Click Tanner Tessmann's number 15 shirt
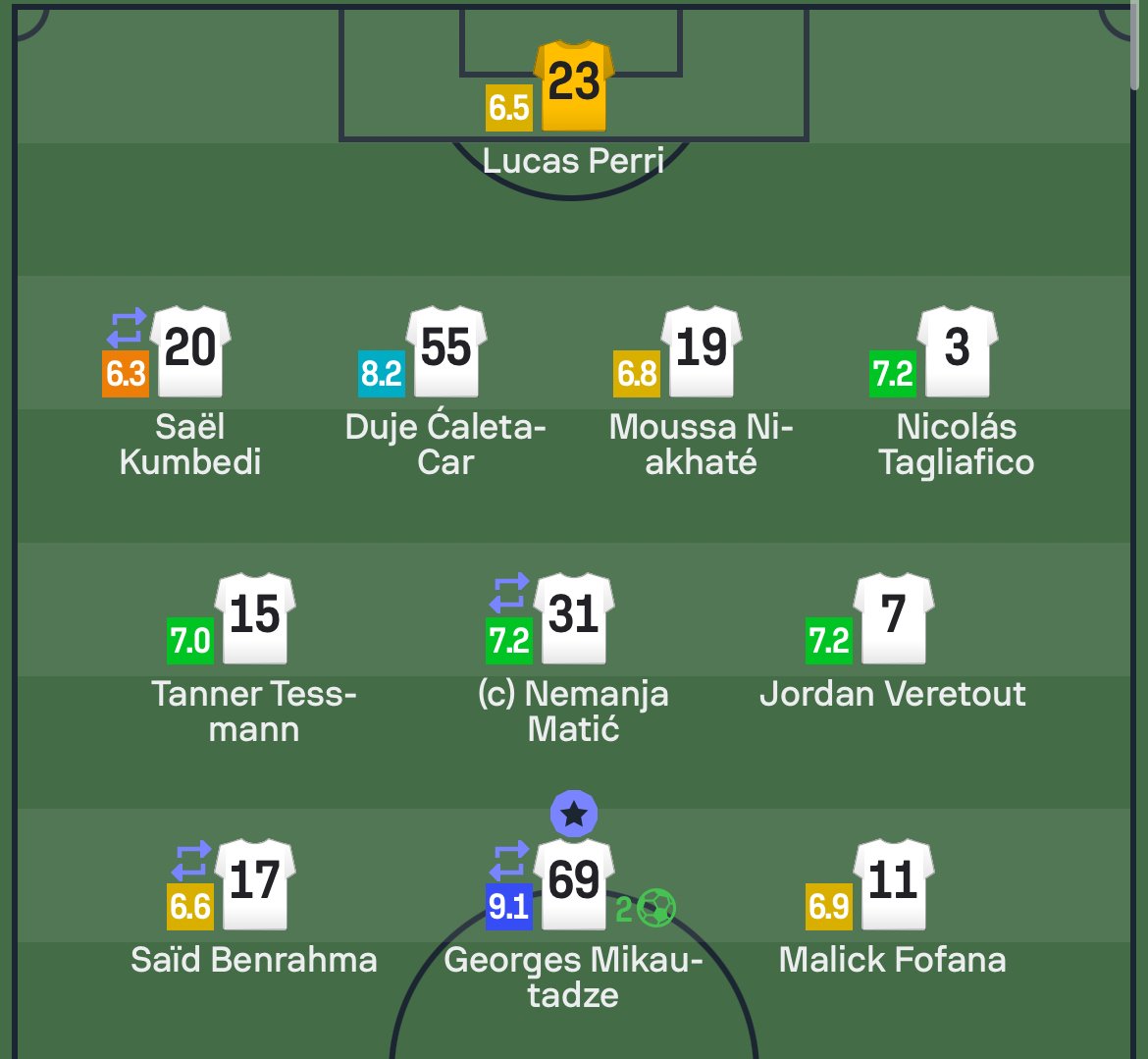 pyautogui.click(x=255, y=617)
